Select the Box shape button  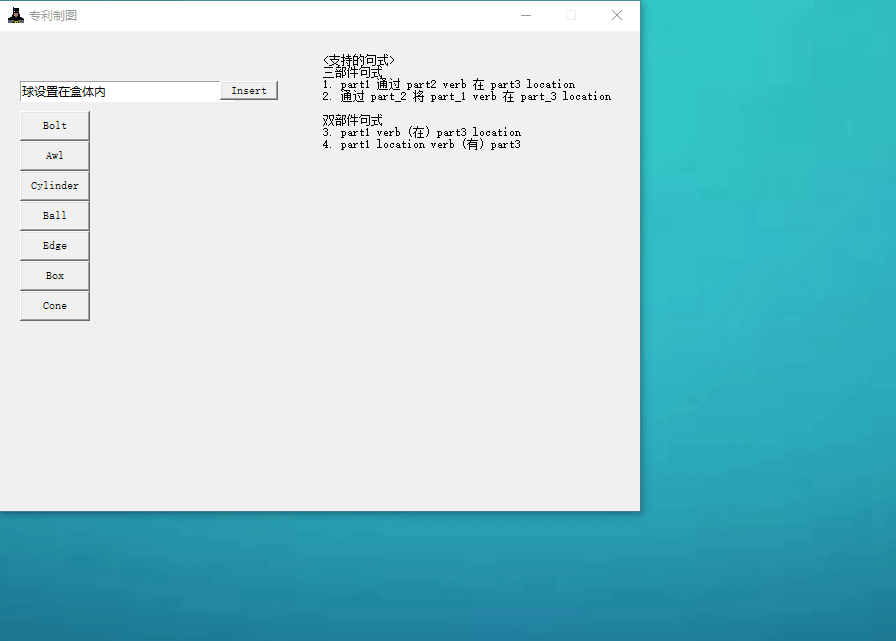(x=55, y=276)
